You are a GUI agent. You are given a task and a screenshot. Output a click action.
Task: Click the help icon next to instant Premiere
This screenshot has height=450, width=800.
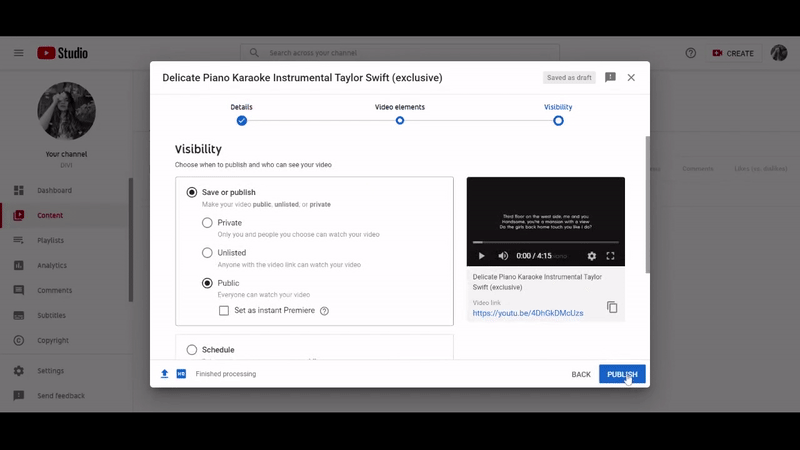point(324,311)
